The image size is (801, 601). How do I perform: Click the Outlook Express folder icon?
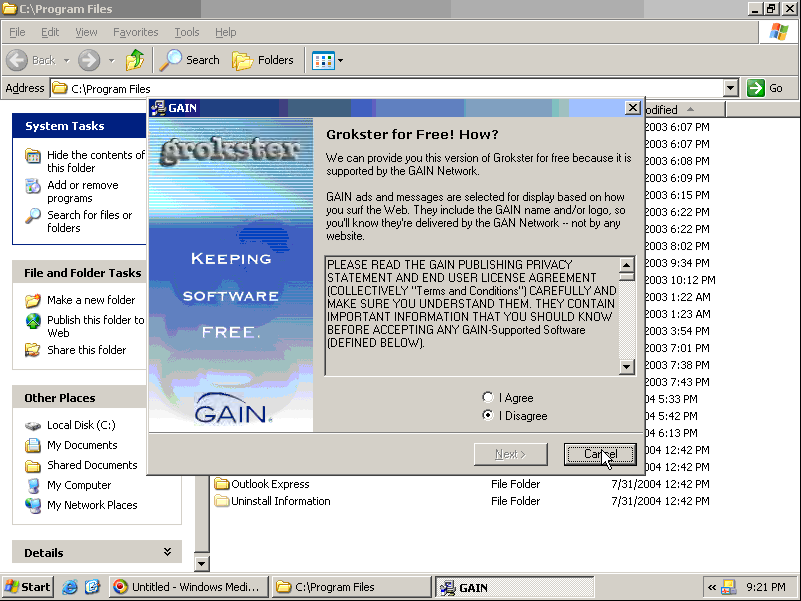point(222,483)
